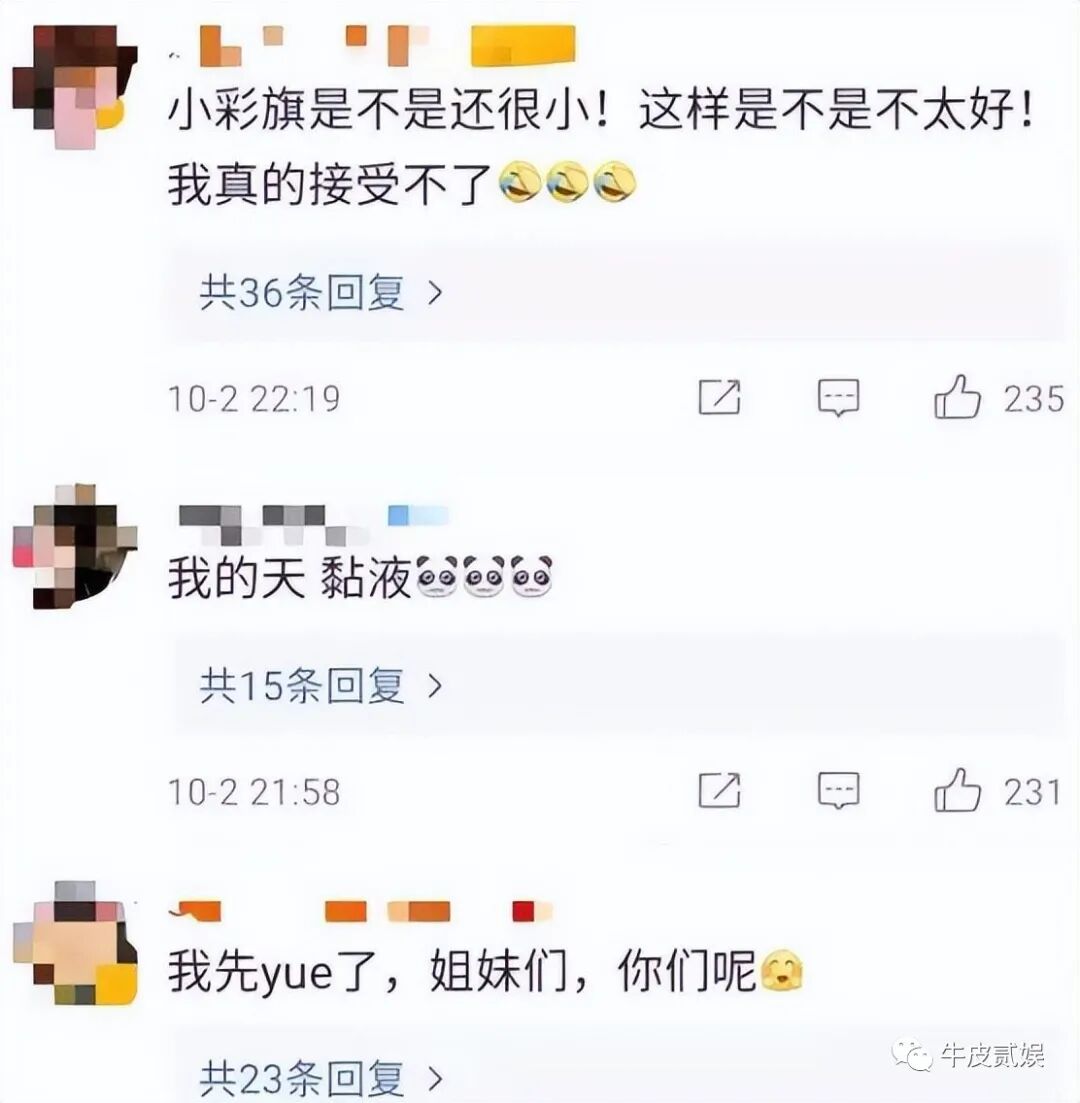
Task: Like the comment posted at 21:58
Action: click(957, 790)
